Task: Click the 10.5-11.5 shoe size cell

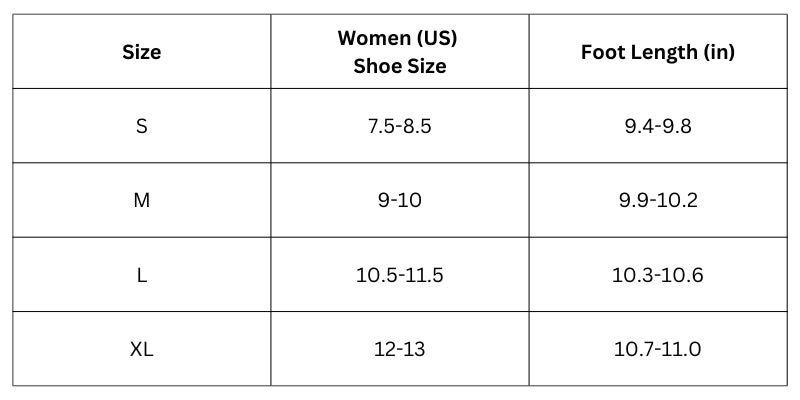Action: click(399, 274)
